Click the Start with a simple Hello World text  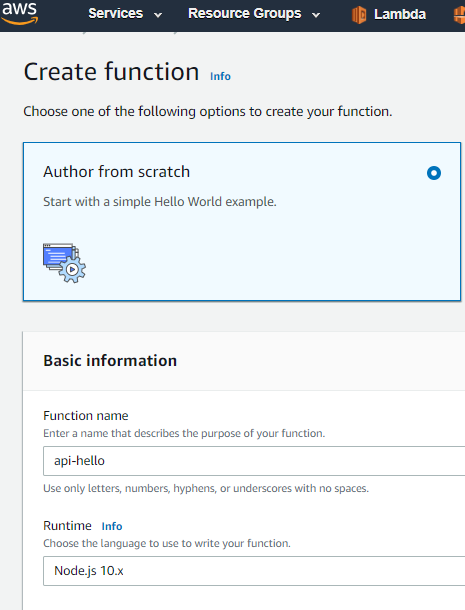pyautogui.click(x=160, y=202)
